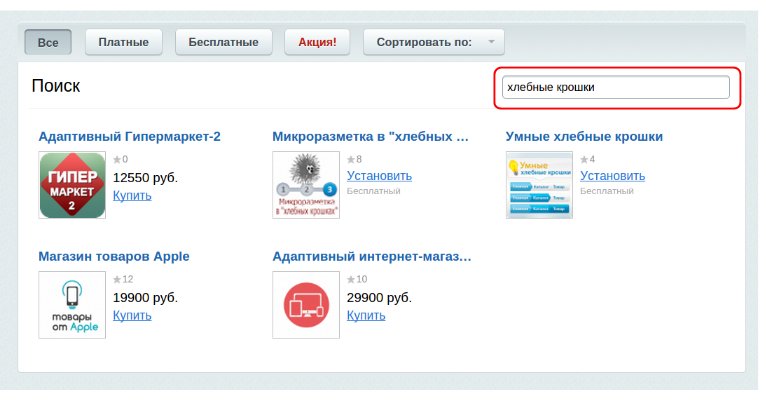
Task: Buy the Магазин товаров Apple for 19900 руб.
Action: pos(132,315)
